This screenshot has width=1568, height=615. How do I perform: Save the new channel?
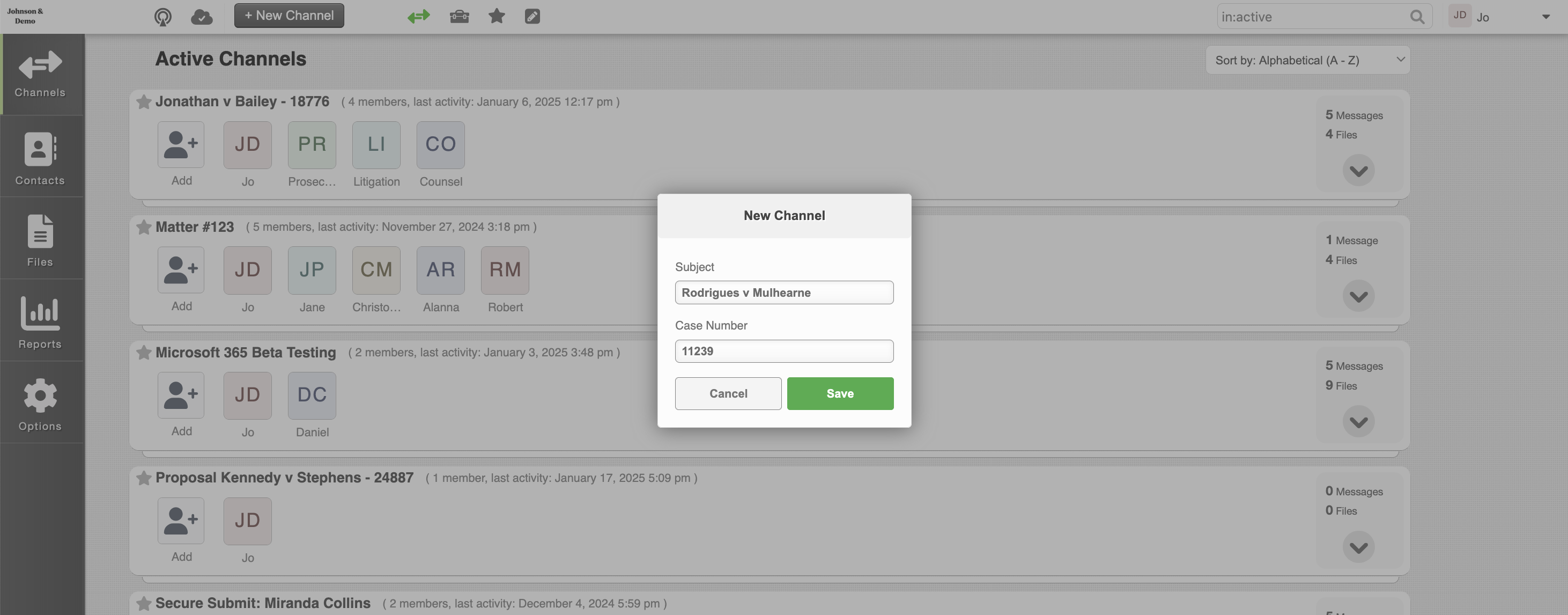click(x=840, y=393)
